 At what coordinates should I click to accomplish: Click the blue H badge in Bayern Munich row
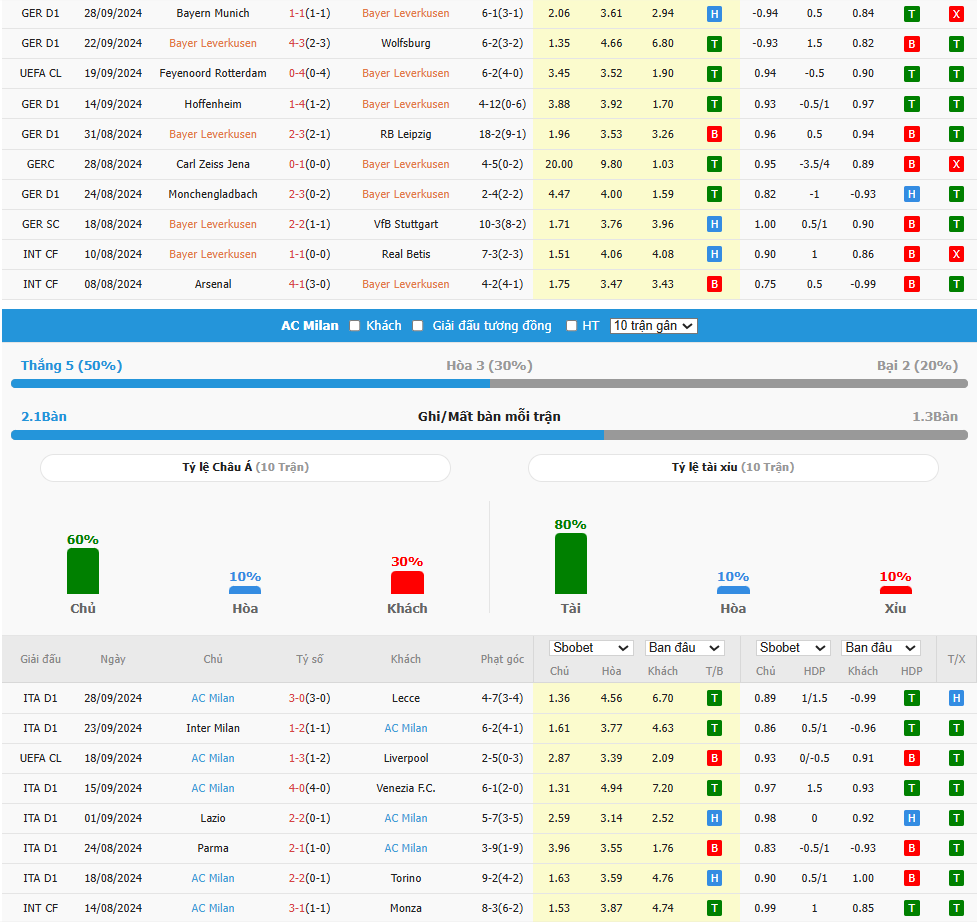(714, 14)
